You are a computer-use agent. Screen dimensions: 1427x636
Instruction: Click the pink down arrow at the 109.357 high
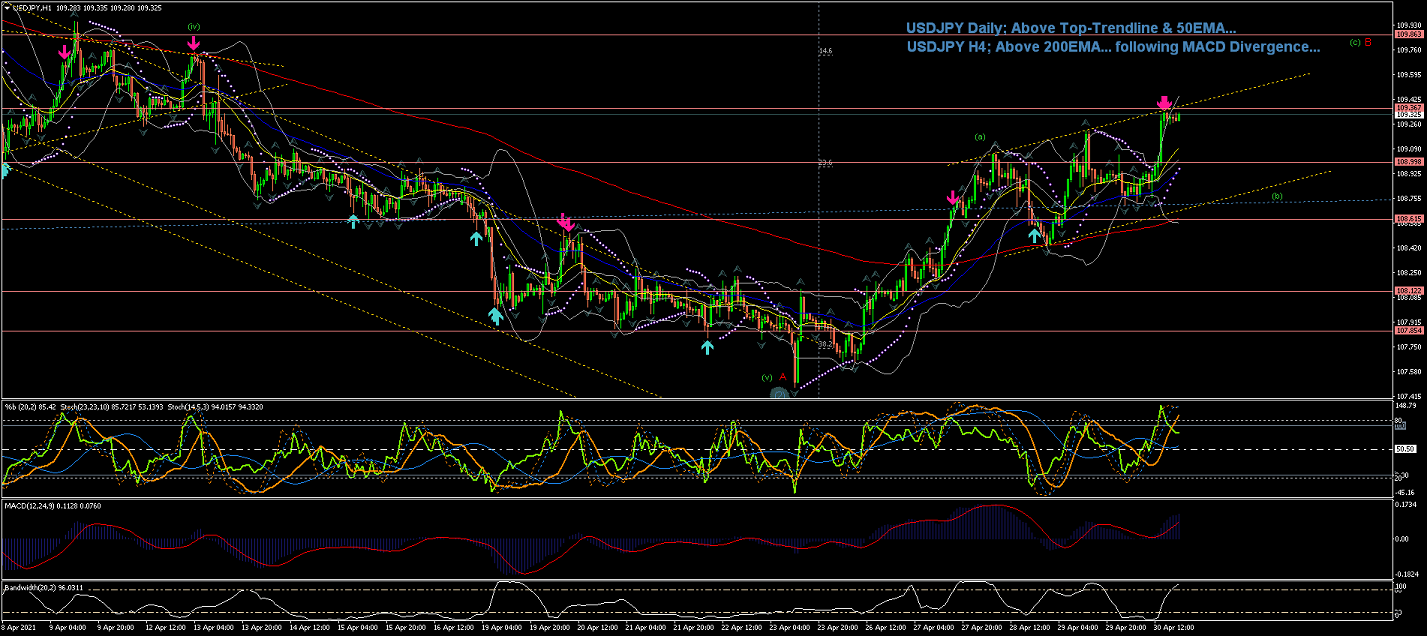coord(1164,103)
